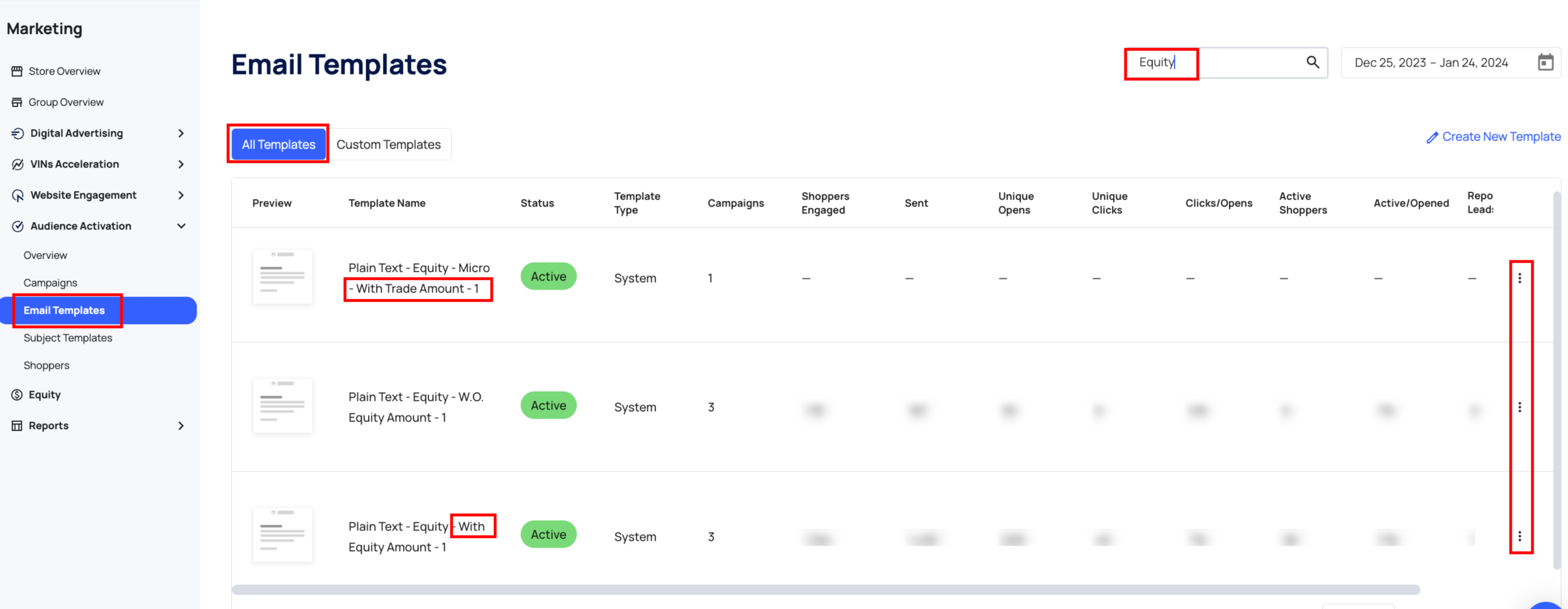Open the date range calendar icon
1568x609 pixels.
click(x=1545, y=62)
